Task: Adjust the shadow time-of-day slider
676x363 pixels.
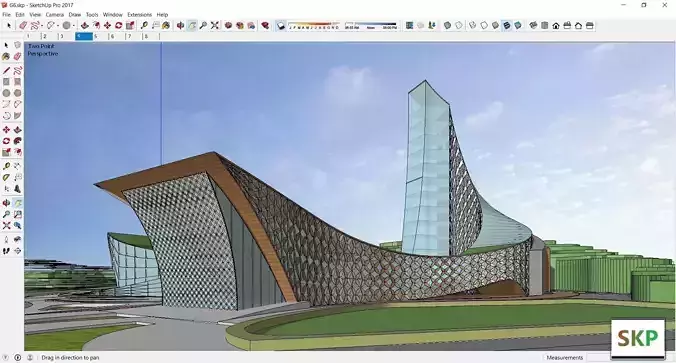Action: 371,25
